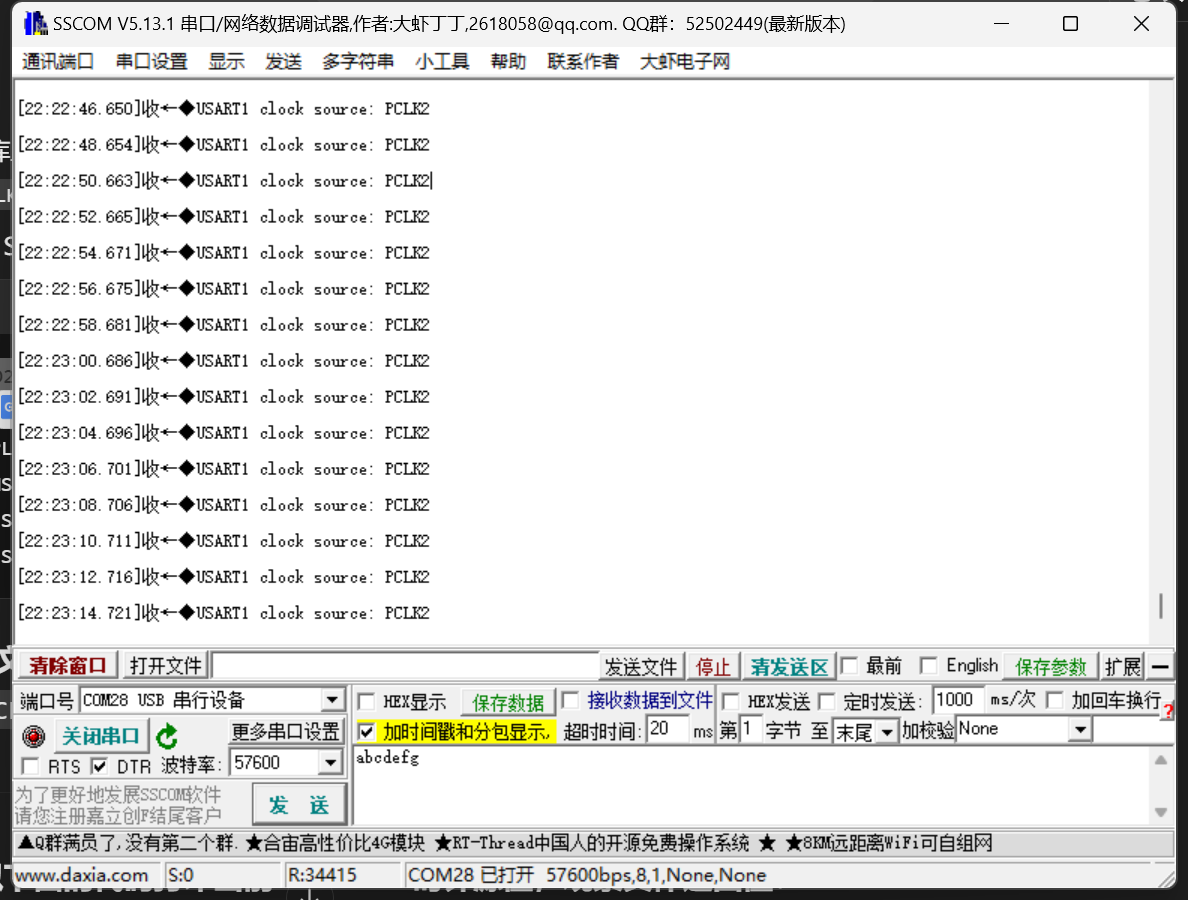Click the 第 1 字节 field
The width and height of the screenshot is (1188, 900).
tap(750, 730)
